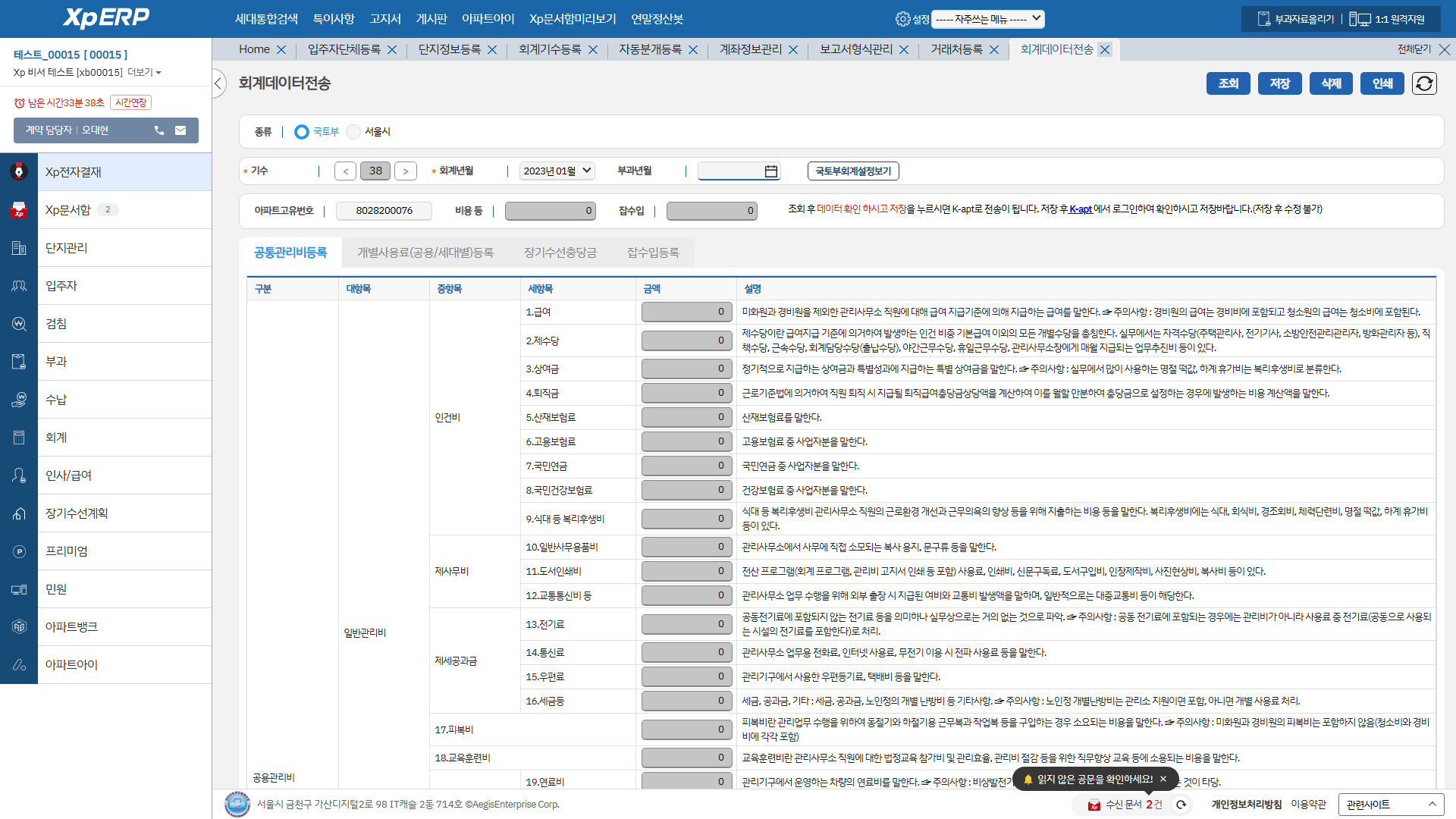Image resolution: width=1456 pixels, height=819 pixels.
Task: Open the 게시판 top menu
Action: pos(431,19)
